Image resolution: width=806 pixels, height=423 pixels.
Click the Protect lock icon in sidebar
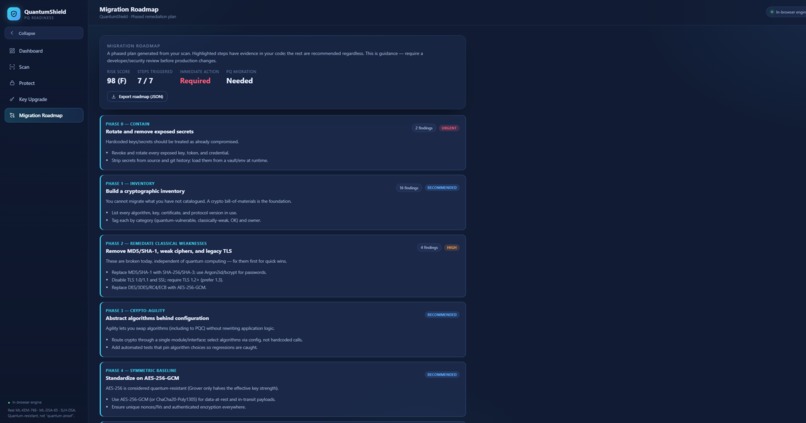tap(12, 83)
